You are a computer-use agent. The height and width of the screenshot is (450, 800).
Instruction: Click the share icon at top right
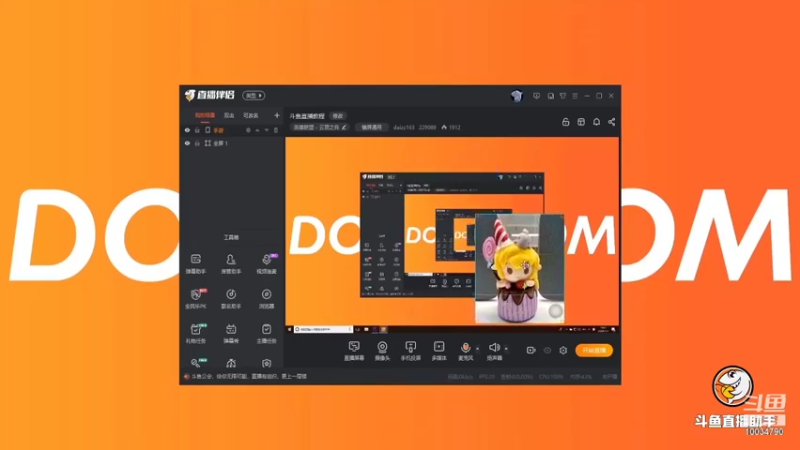(611, 122)
